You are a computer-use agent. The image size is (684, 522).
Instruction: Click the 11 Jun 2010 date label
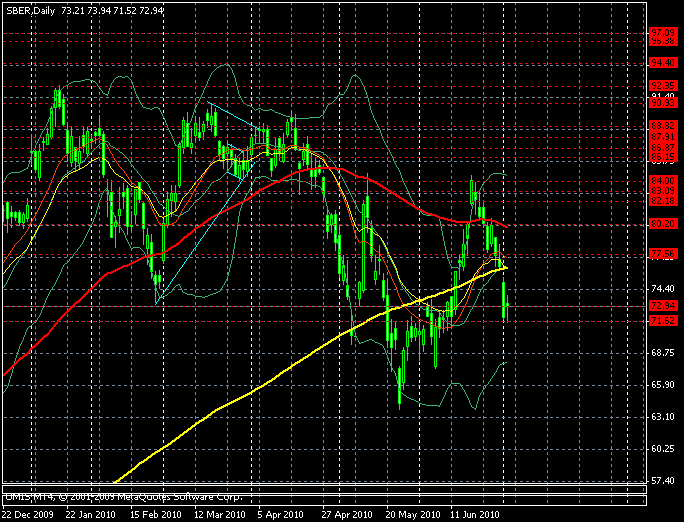tap(475, 515)
